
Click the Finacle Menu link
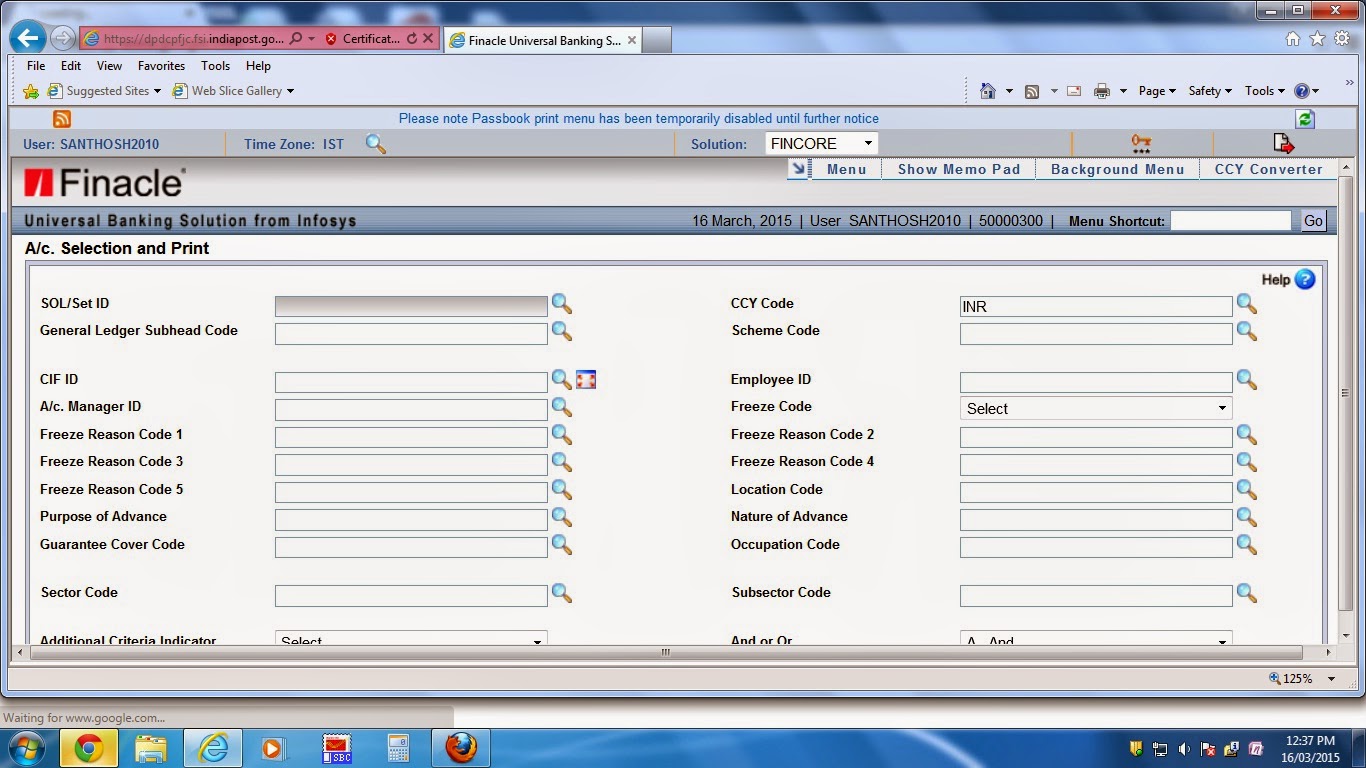coord(847,169)
